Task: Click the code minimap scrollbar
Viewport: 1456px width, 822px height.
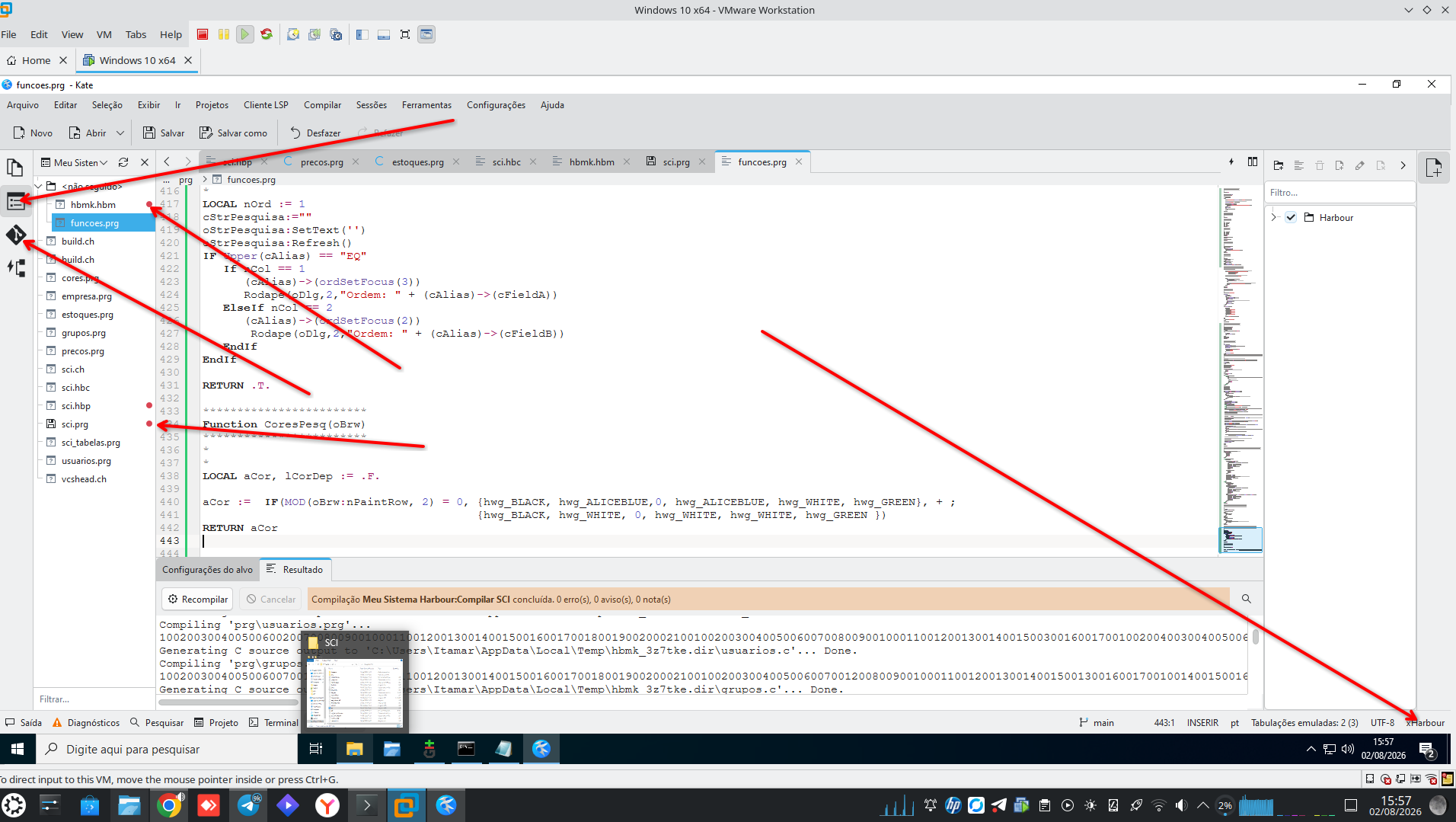Action: coord(1240,369)
